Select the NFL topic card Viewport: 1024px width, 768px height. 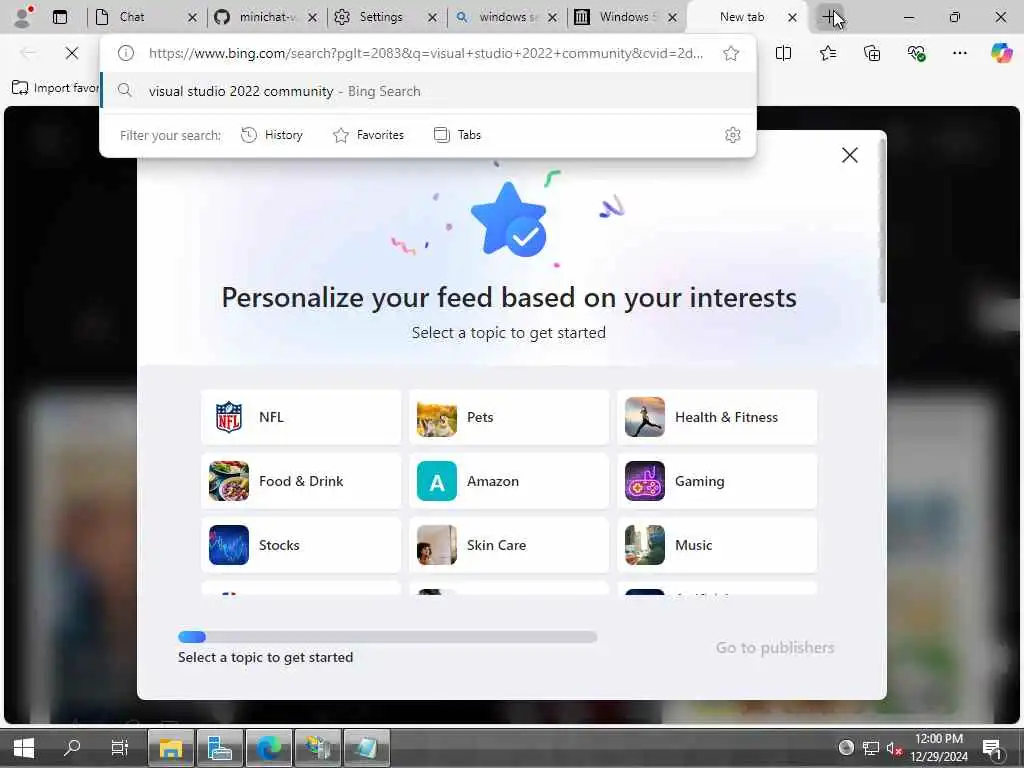301,417
